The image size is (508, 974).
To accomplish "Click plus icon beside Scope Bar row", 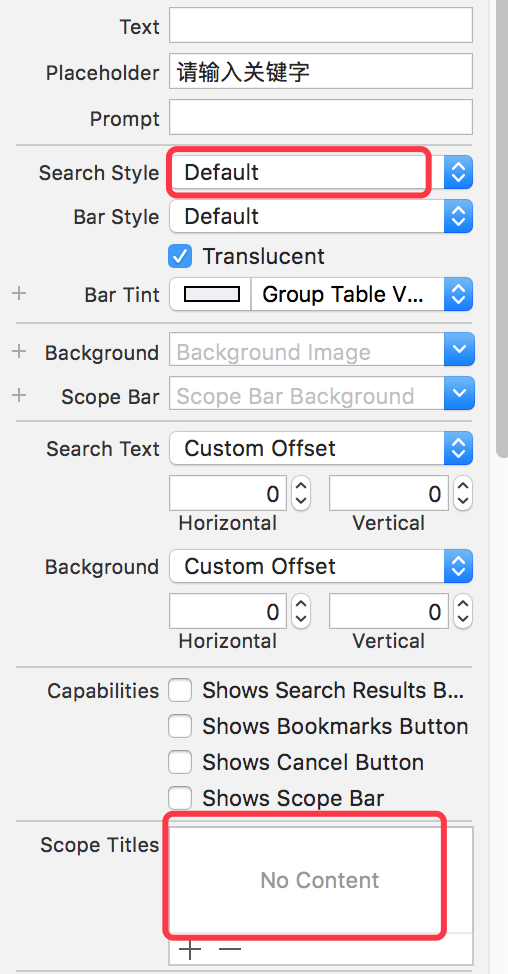I will tap(19, 395).
